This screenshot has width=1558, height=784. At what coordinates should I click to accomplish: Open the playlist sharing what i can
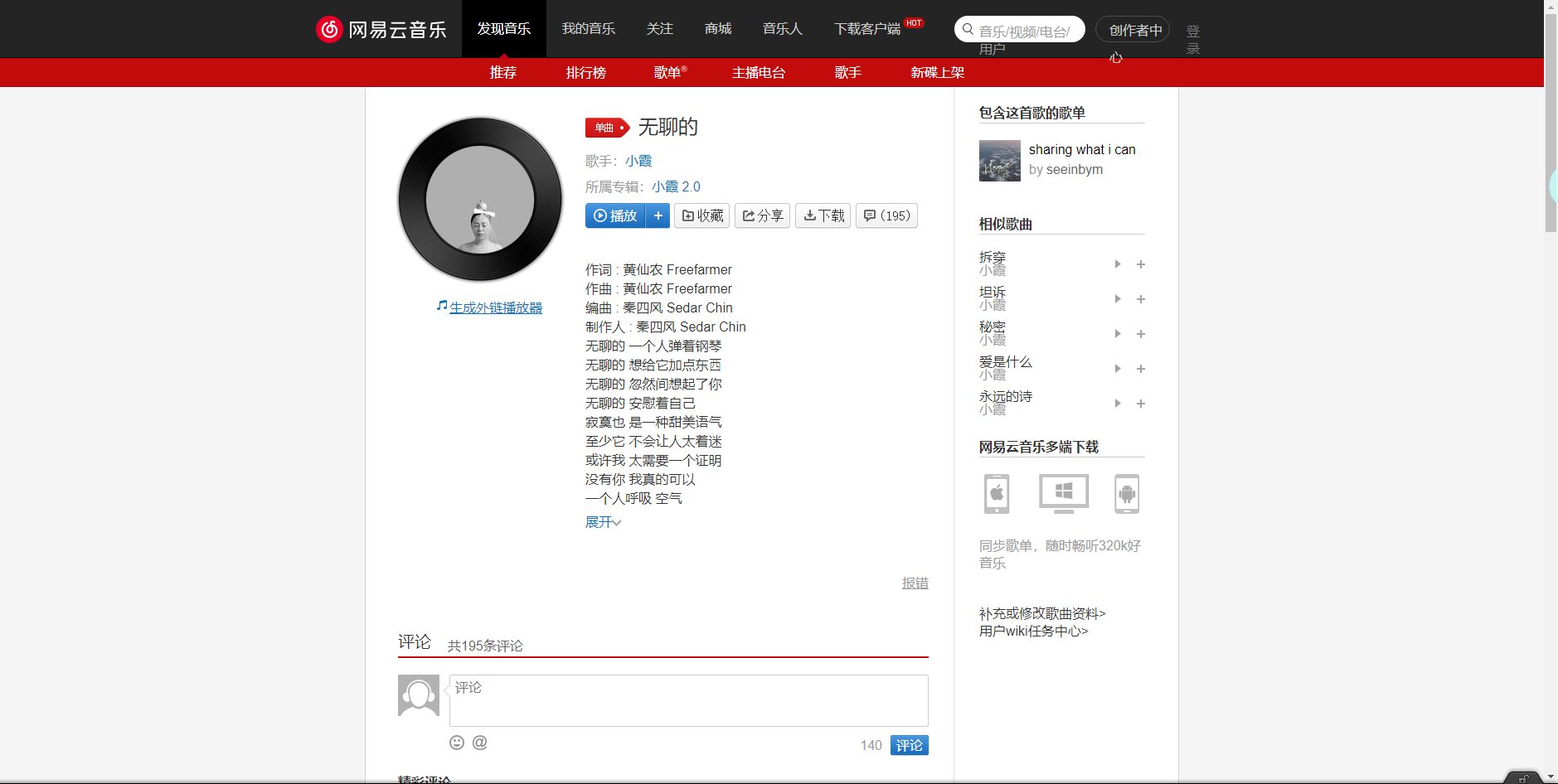click(1083, 149)
